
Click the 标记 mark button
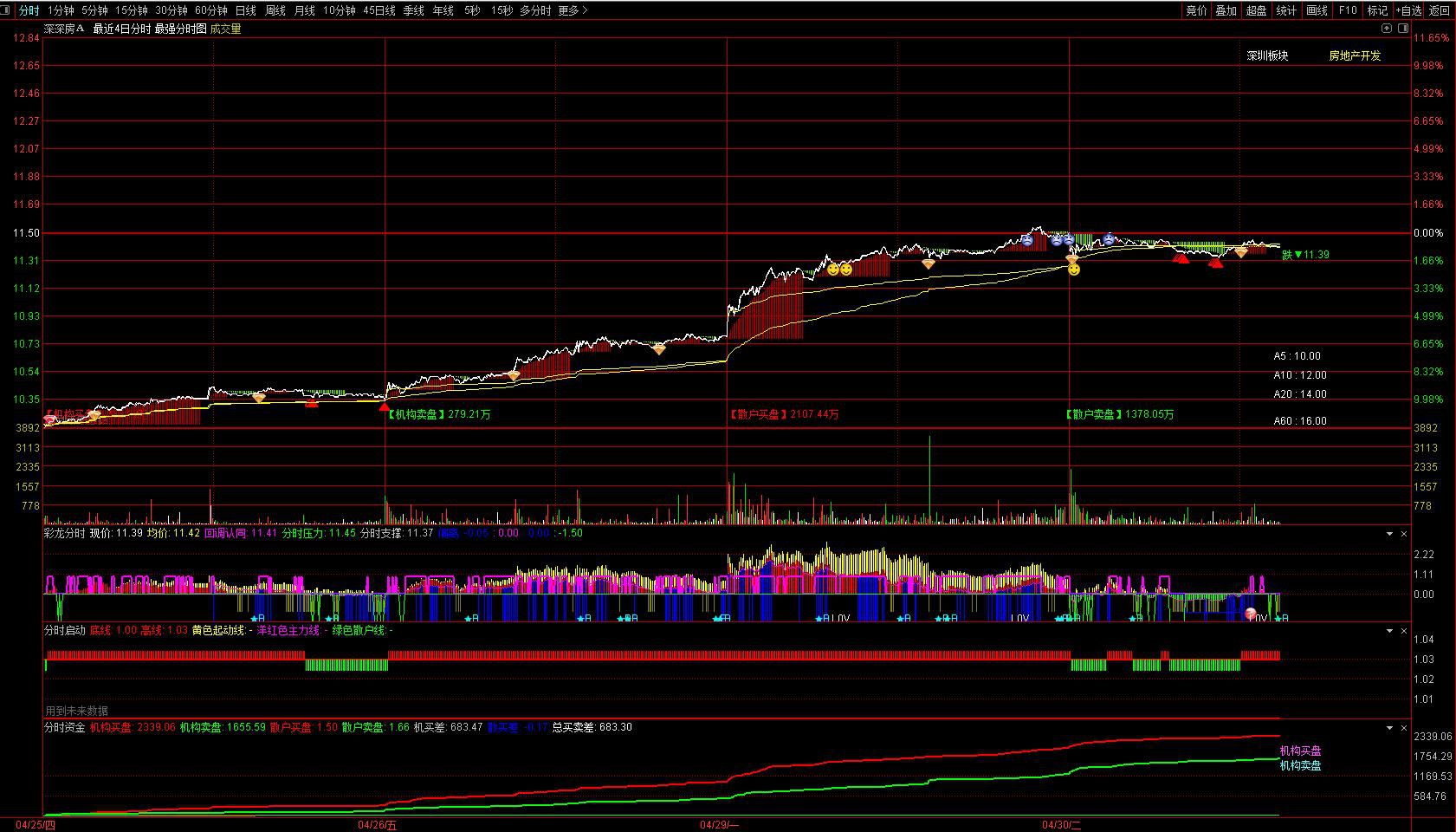(x=1377, y=10)
